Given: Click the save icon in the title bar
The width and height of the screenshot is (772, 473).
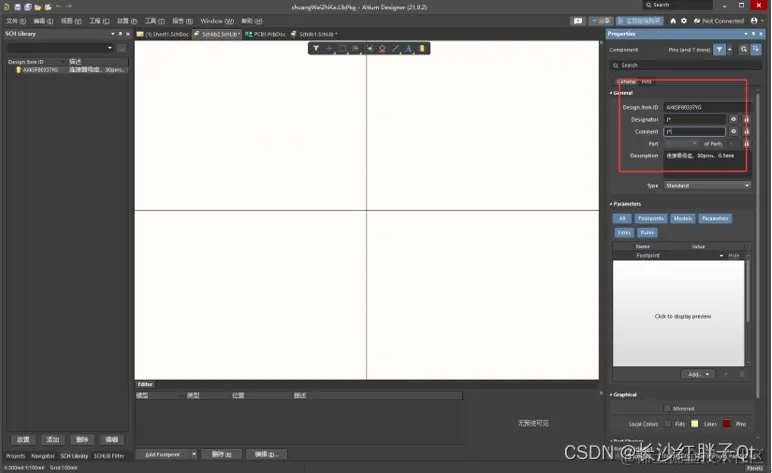Looking at the screenshot, I should click(17, 7).
